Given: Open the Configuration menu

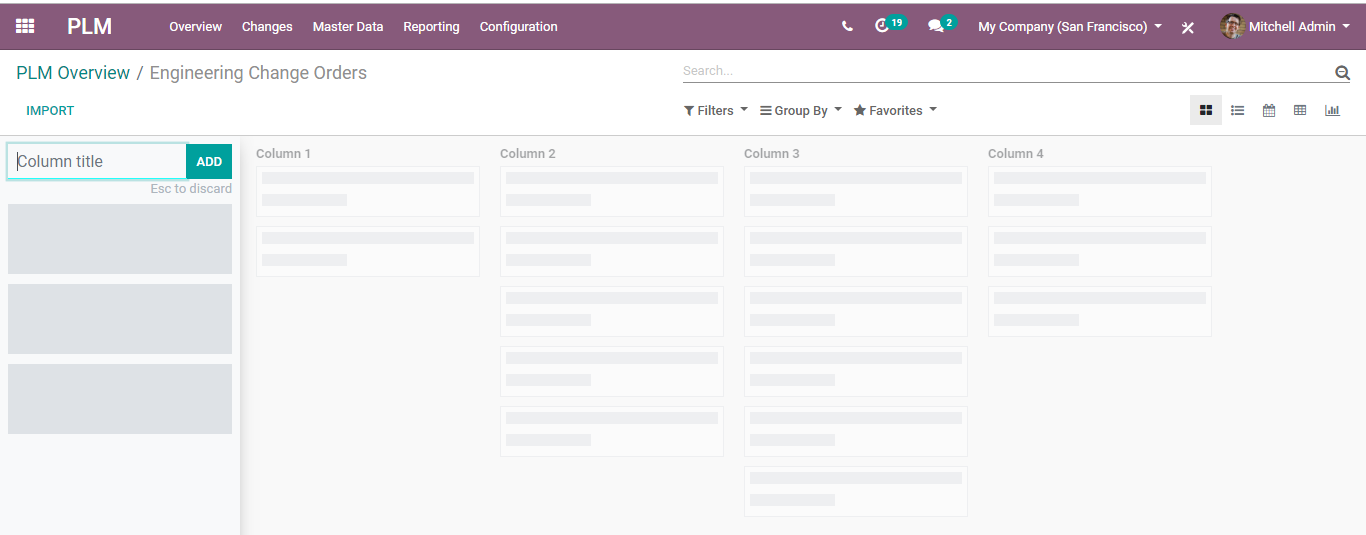Looking at the screenshot, I should click(519, 27).
